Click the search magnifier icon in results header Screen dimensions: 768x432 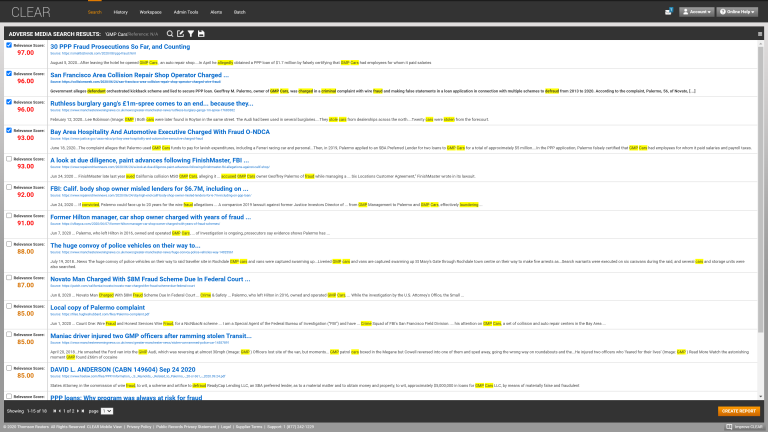pos(171,33)
